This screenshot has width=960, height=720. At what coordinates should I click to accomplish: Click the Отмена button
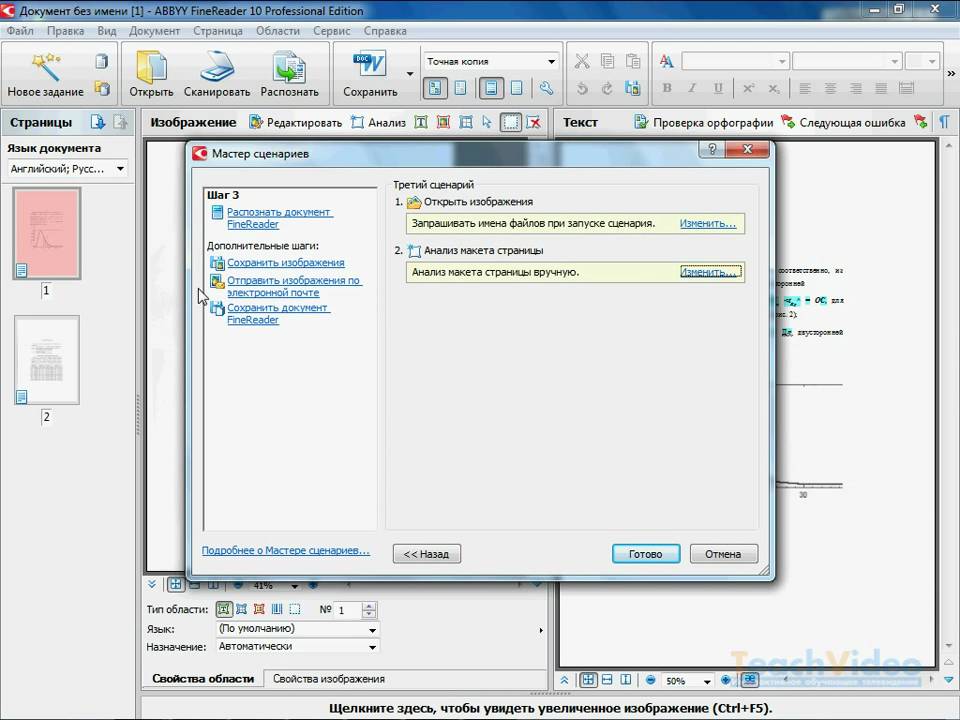723,554
